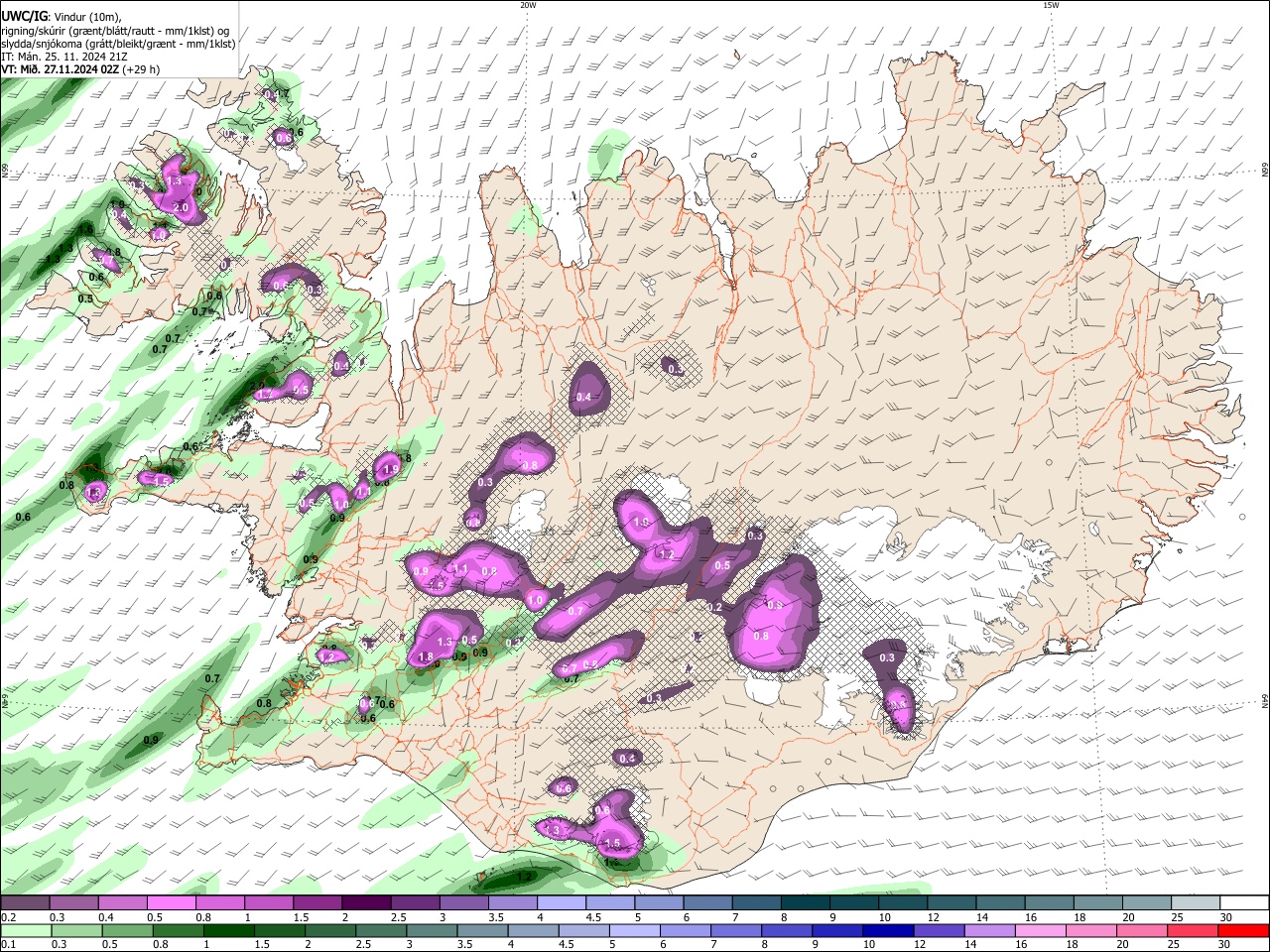The width and height of the screenshot is (1270, 952).
Task: Click the '20W' longitude label at top
Action: [x=528, y=4]
